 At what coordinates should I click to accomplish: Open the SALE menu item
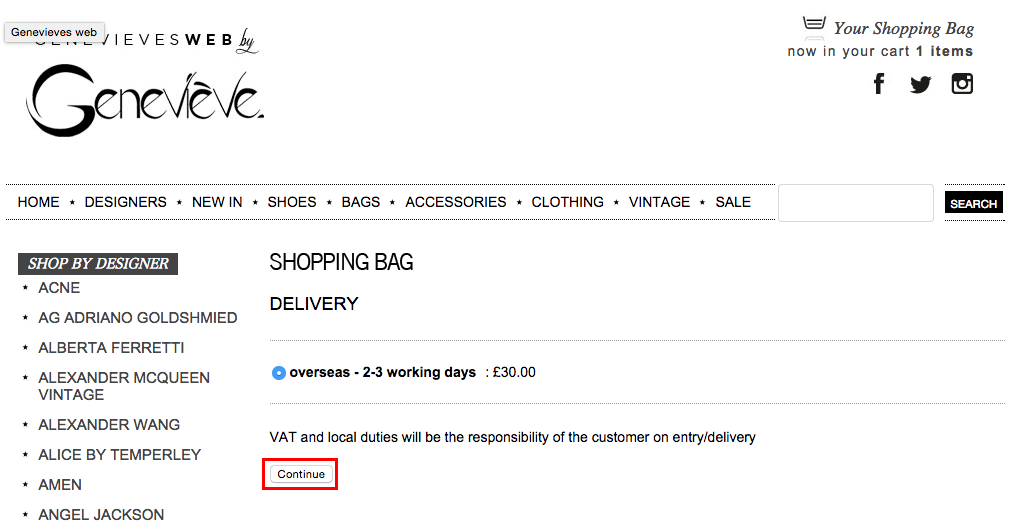pyautogui.click(x=733, y=202)
